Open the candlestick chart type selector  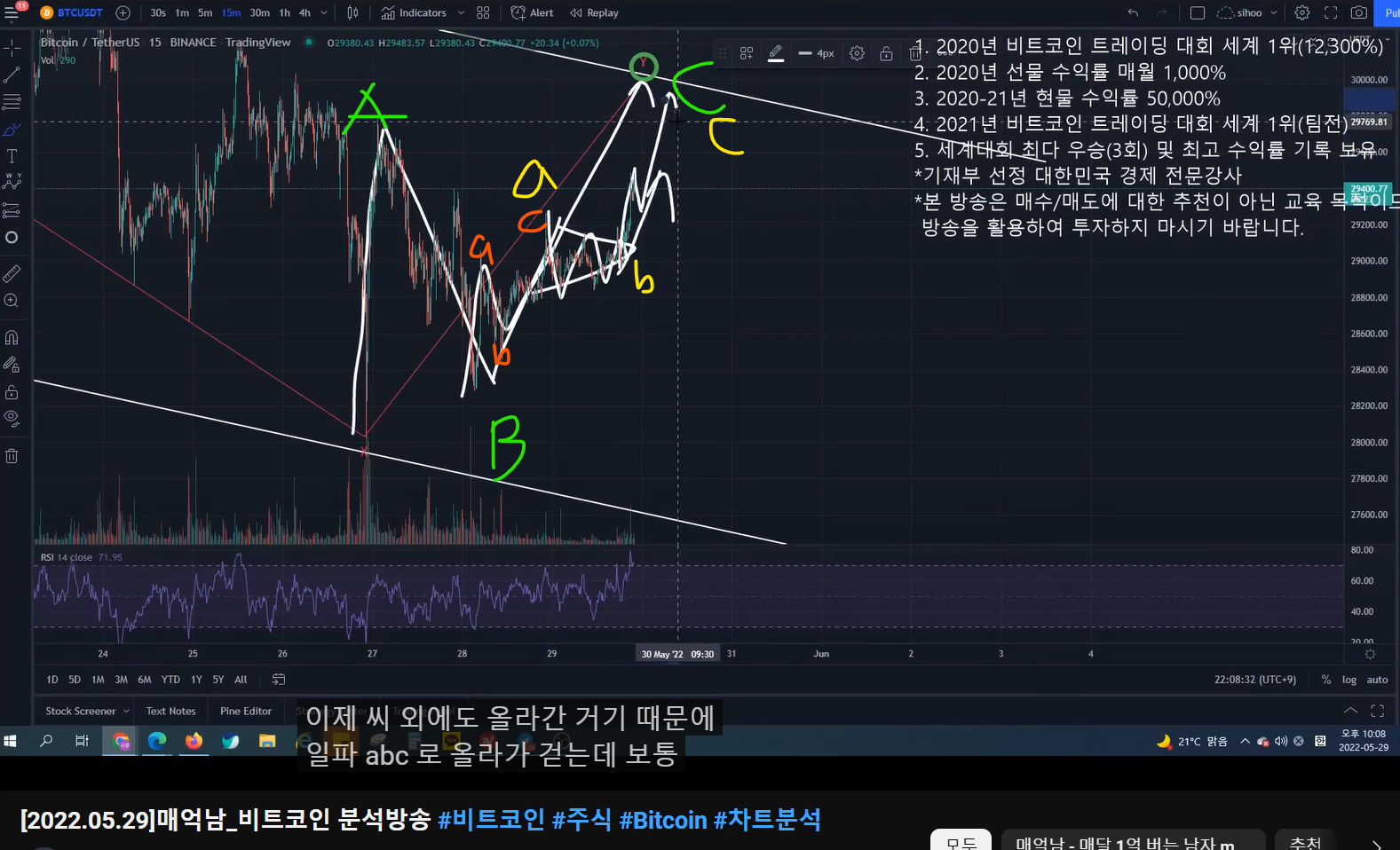(x=352, y=12)
